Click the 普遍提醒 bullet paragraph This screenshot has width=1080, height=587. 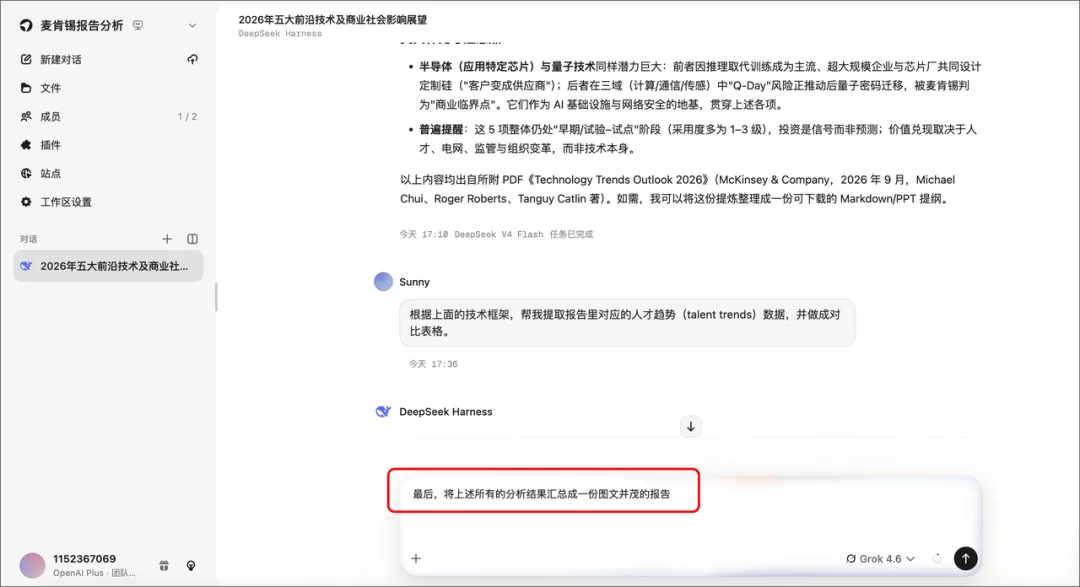coord(698,138)
